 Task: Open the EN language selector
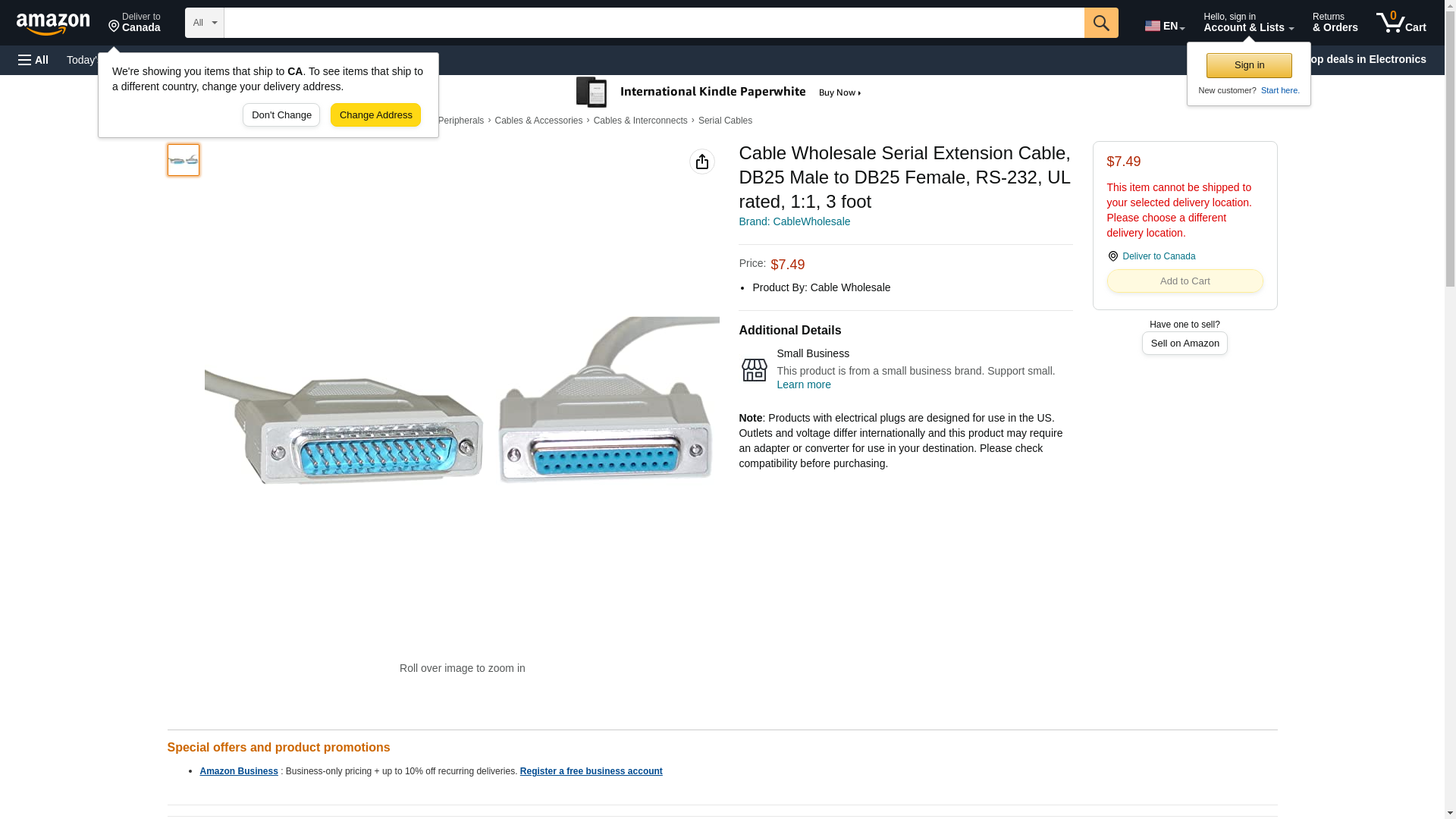pos(1164,26)
